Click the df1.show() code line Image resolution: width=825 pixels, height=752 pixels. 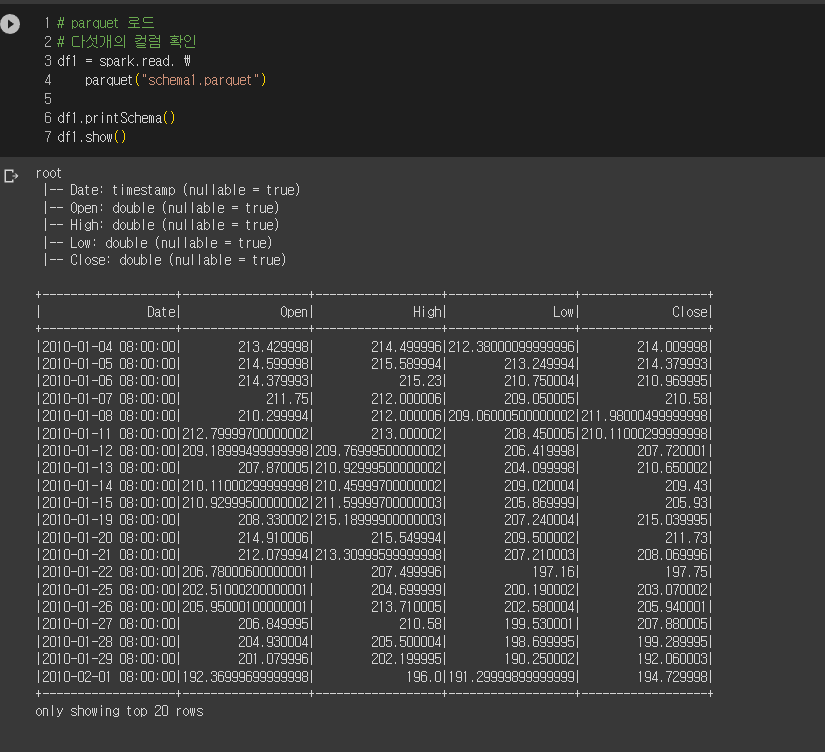[92, 137]
